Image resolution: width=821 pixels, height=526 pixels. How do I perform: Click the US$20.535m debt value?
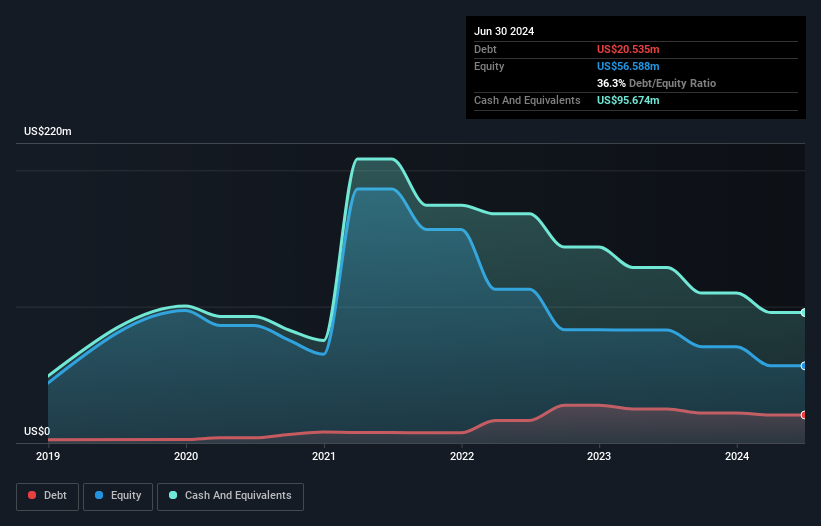(x=628, y=49)
